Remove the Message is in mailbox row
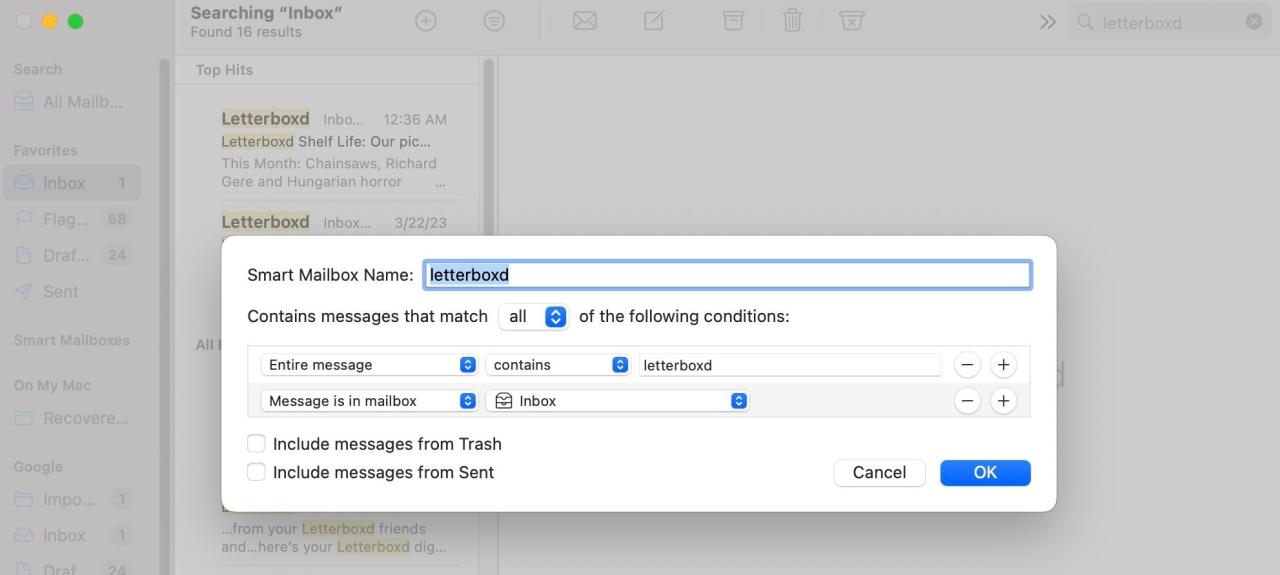The height and width of the screenshot is (575, 1280). pos(967,401)
